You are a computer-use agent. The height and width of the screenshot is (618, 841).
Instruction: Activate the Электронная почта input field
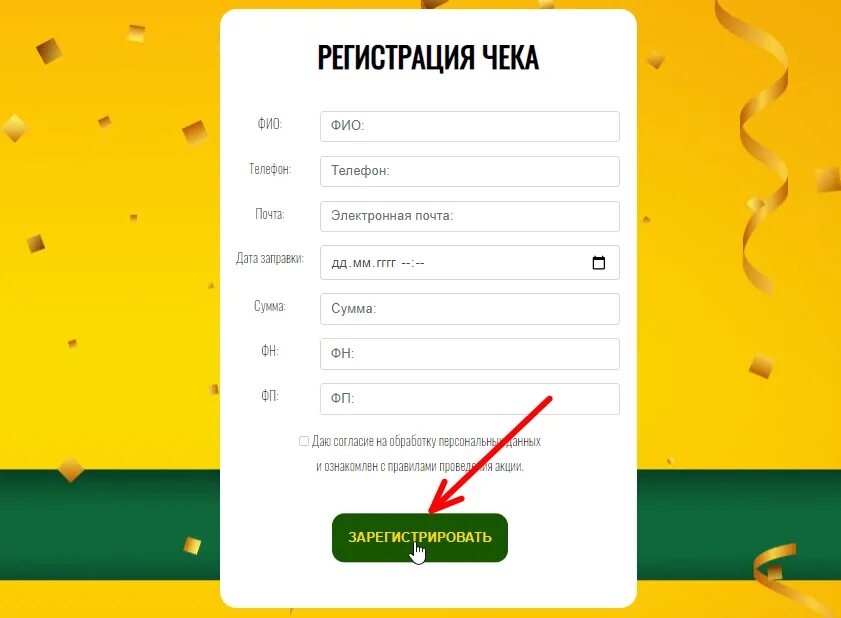tap(470, 216)
